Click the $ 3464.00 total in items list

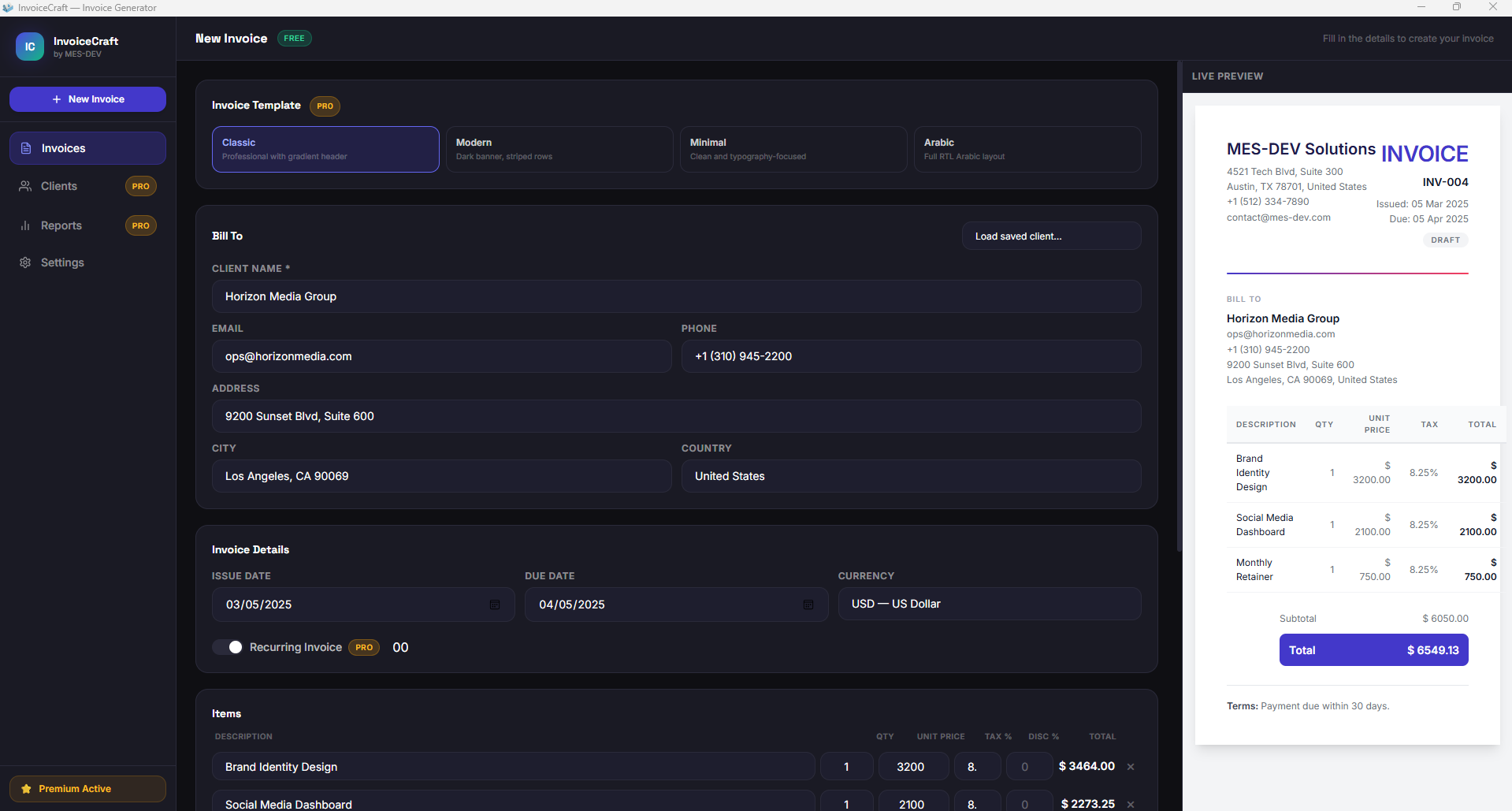pos(1087,766)
